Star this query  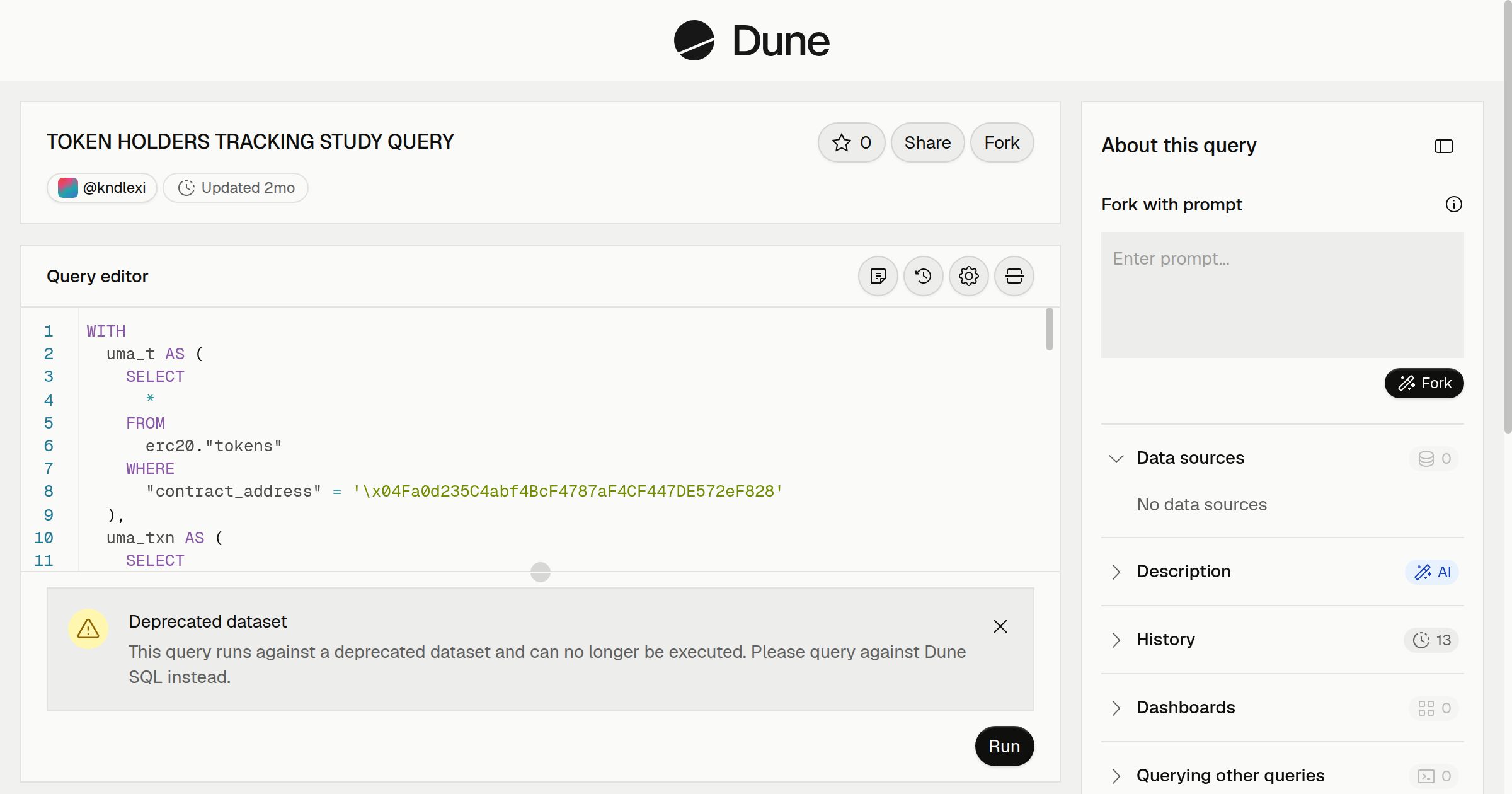point(852,142)
